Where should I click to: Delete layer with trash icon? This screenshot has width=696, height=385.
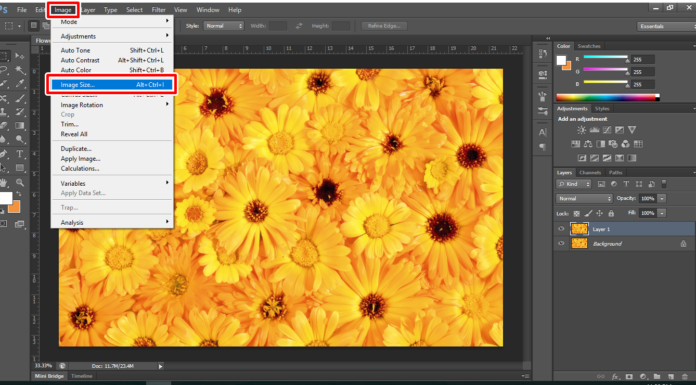click(x=684, y=377)
